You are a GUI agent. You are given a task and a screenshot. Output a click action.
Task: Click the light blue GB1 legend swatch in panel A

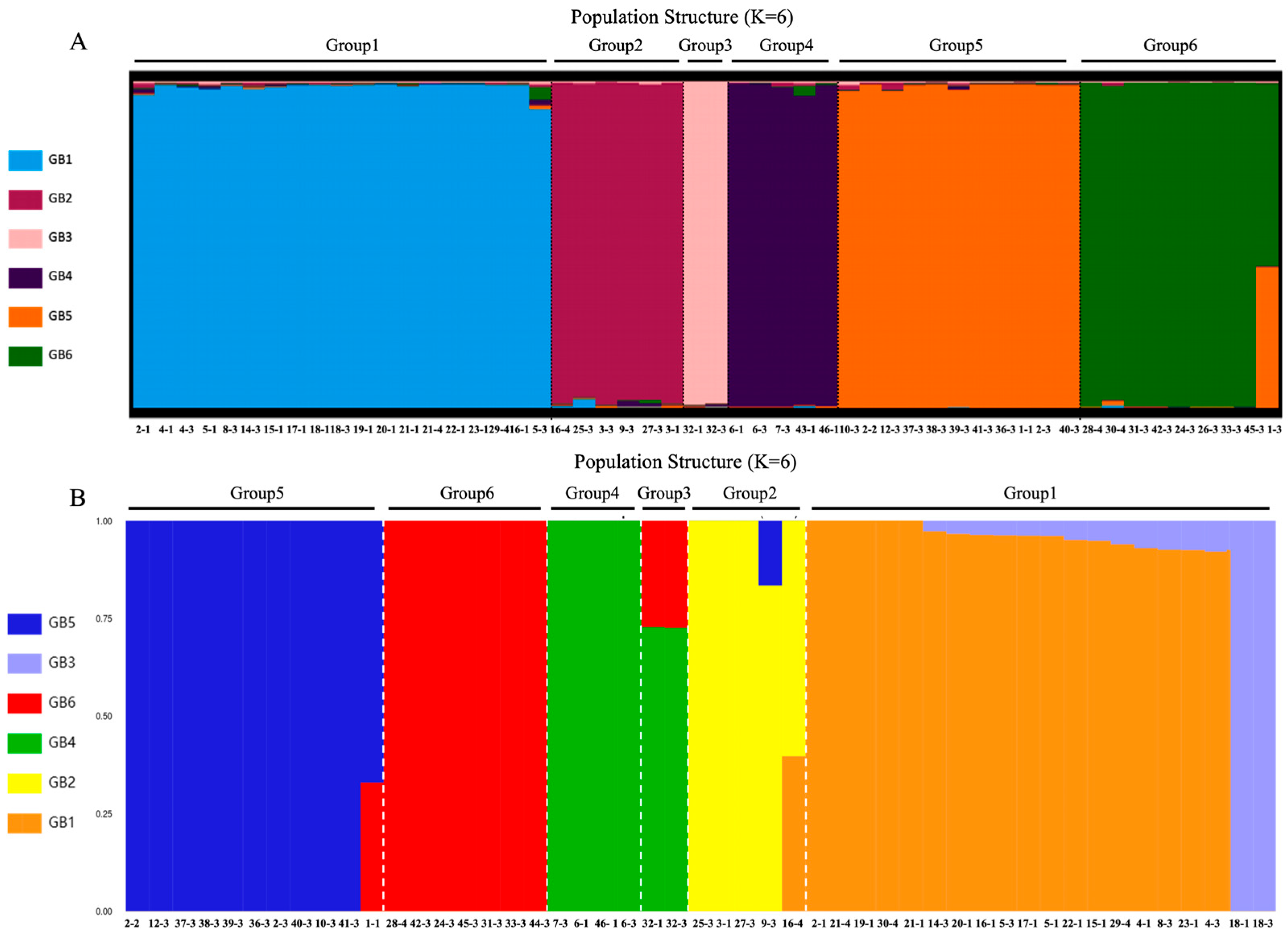click(25, 160)
